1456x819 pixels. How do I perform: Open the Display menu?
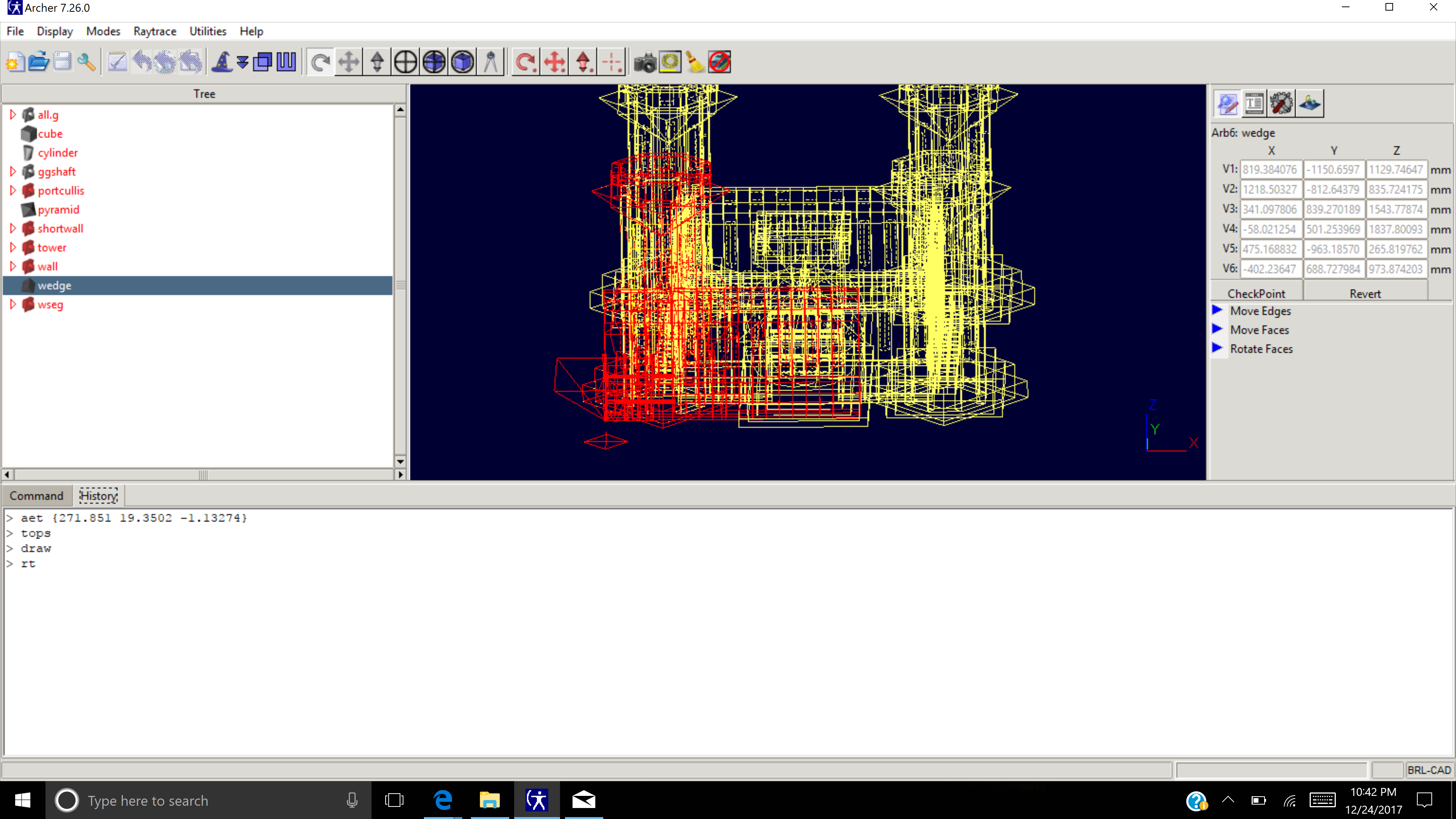point(55,31)
